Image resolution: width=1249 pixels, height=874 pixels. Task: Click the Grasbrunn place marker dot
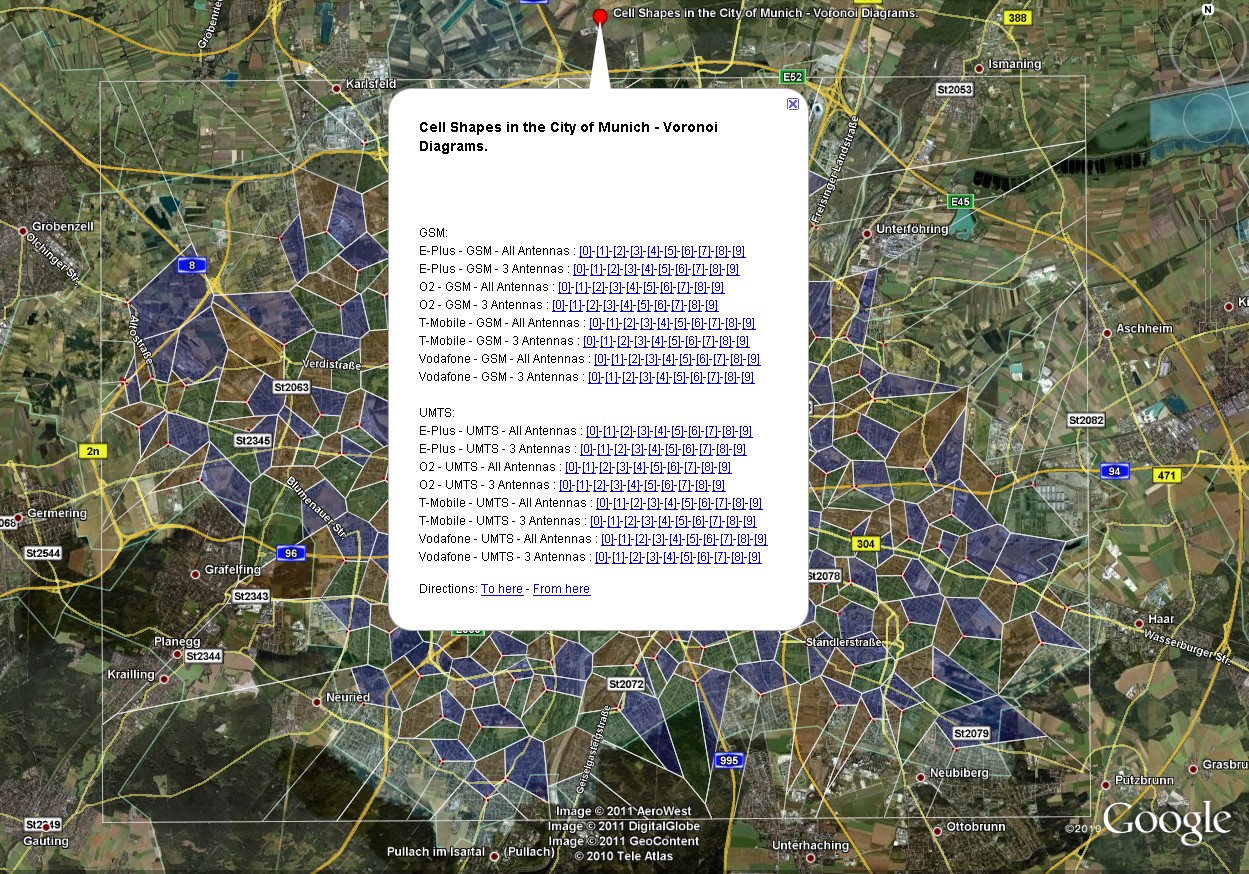pyautogui.click(x=1193, y=769)
